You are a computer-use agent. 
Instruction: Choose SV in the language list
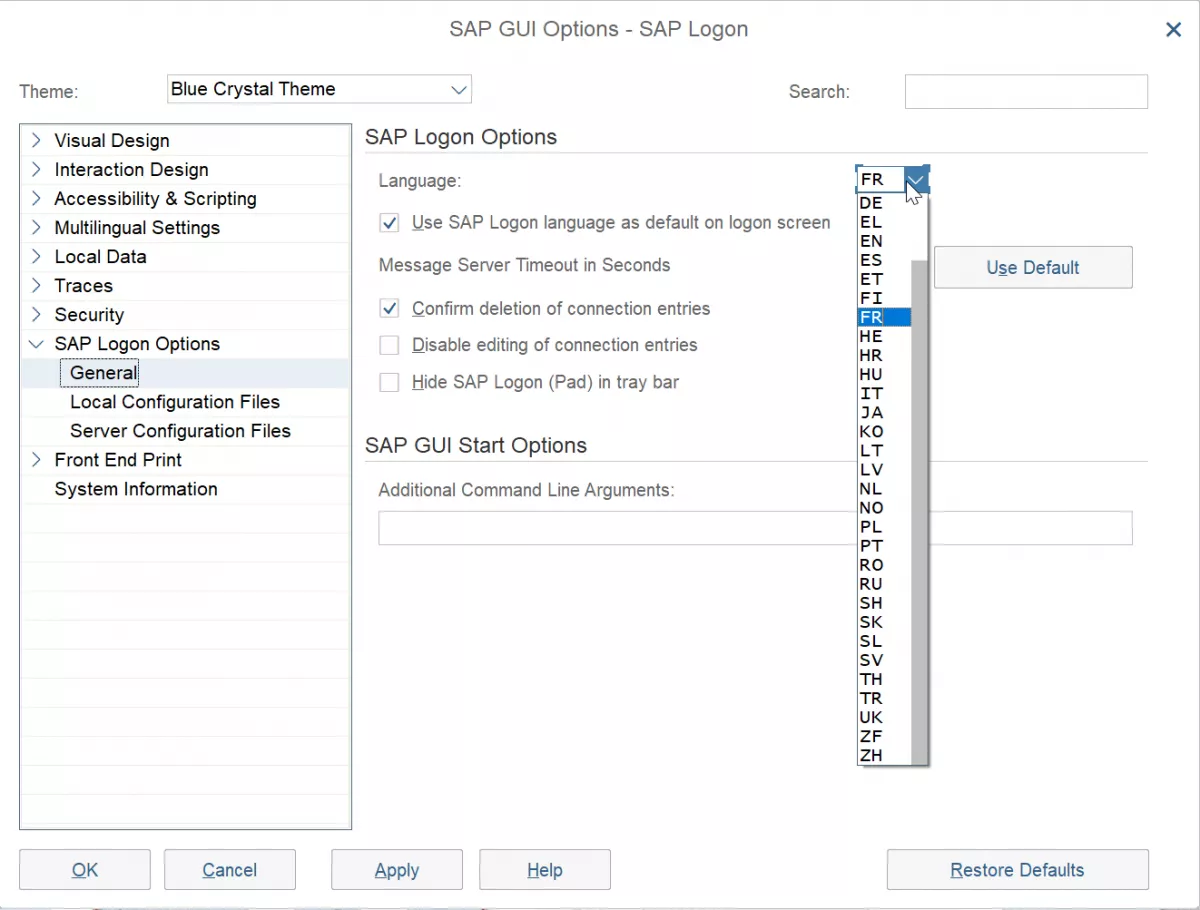tap(884, 660)
